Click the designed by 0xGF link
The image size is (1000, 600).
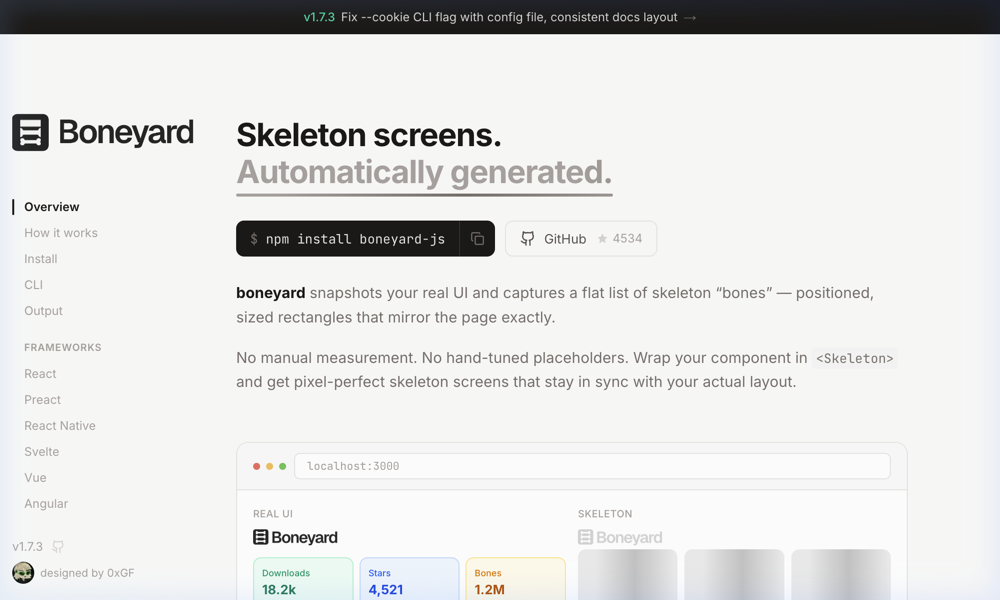[87, 573]
